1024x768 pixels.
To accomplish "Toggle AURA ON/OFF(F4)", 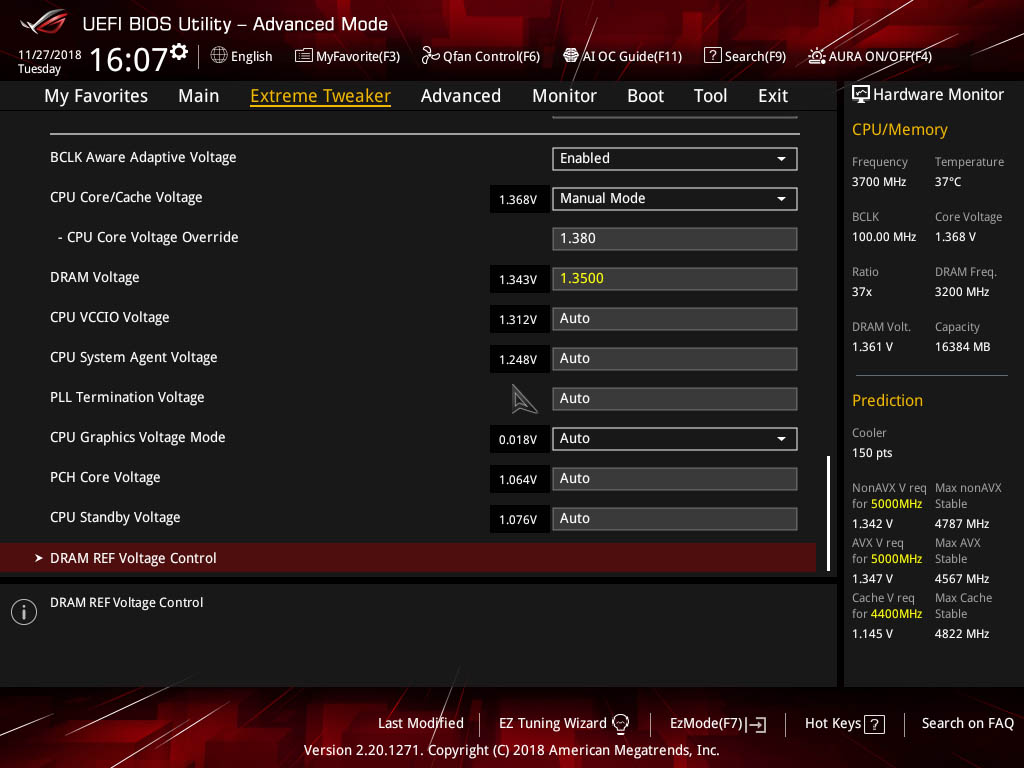I will (x=870, y=56).
